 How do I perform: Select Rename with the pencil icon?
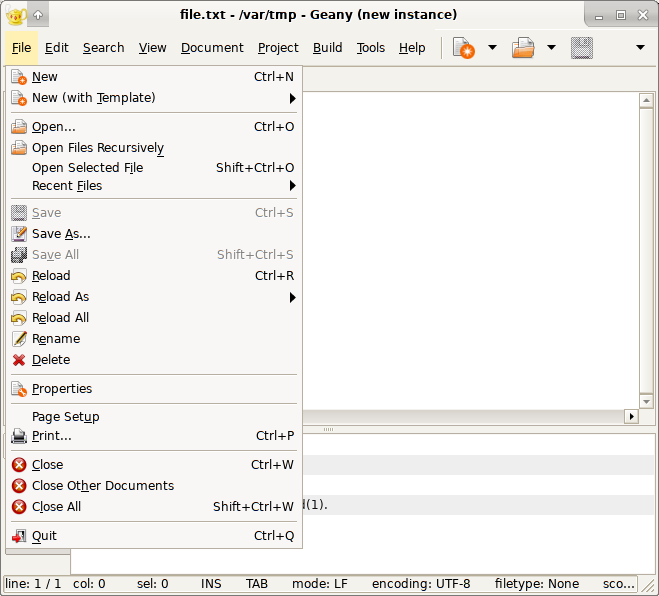[55, 339]
